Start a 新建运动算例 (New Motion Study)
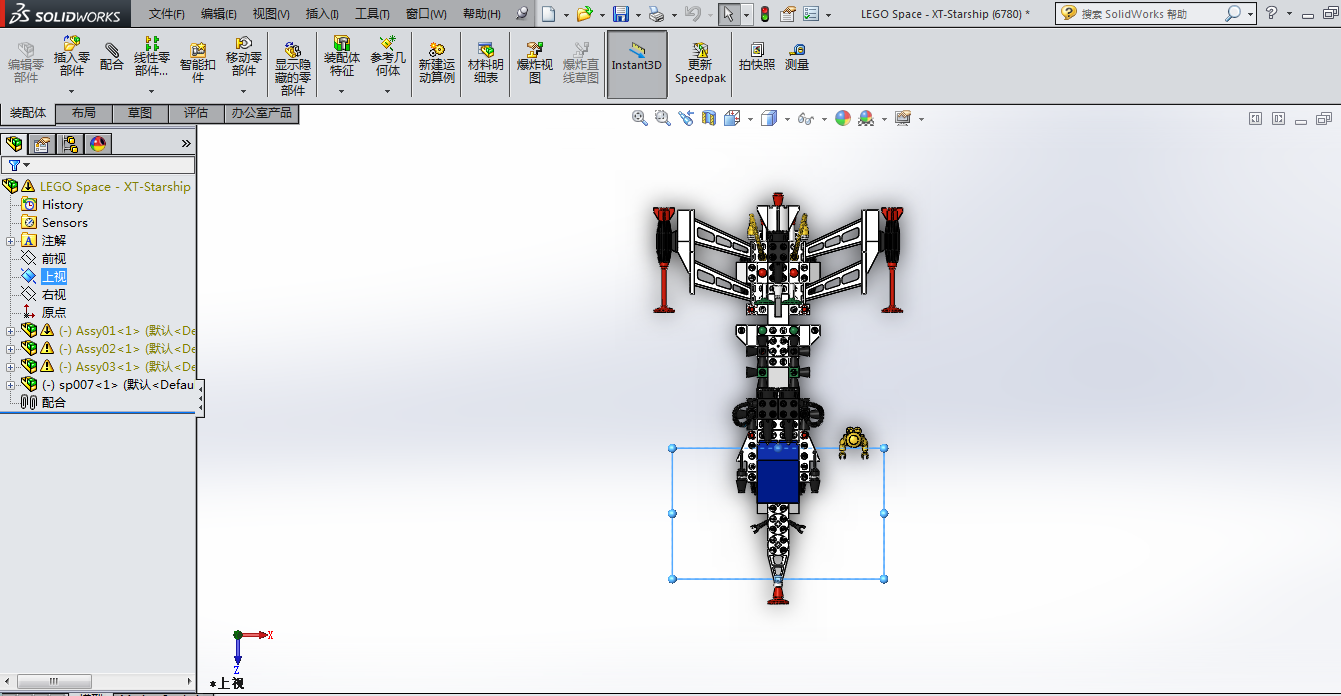 point(436,62)
